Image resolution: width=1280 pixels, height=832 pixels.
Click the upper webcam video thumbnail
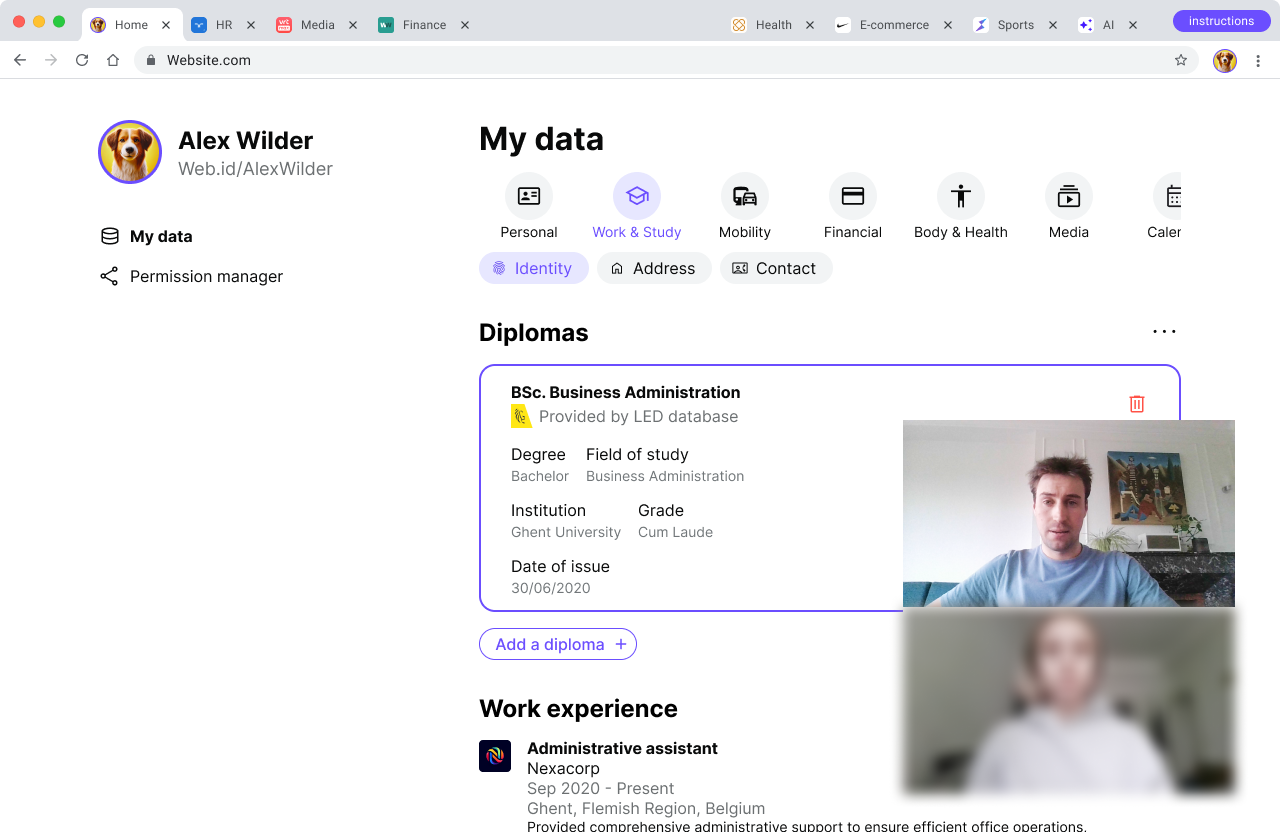click(1069, 513)
